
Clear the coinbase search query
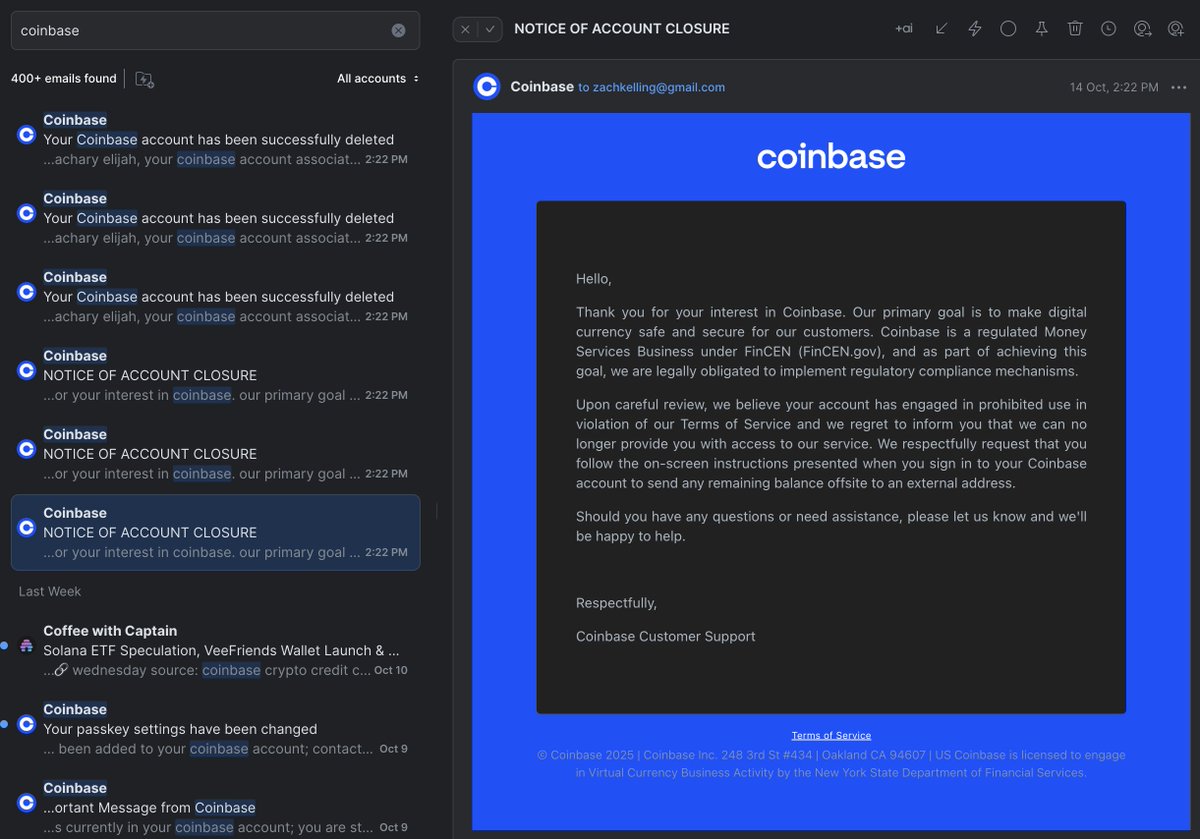[399, 30]
